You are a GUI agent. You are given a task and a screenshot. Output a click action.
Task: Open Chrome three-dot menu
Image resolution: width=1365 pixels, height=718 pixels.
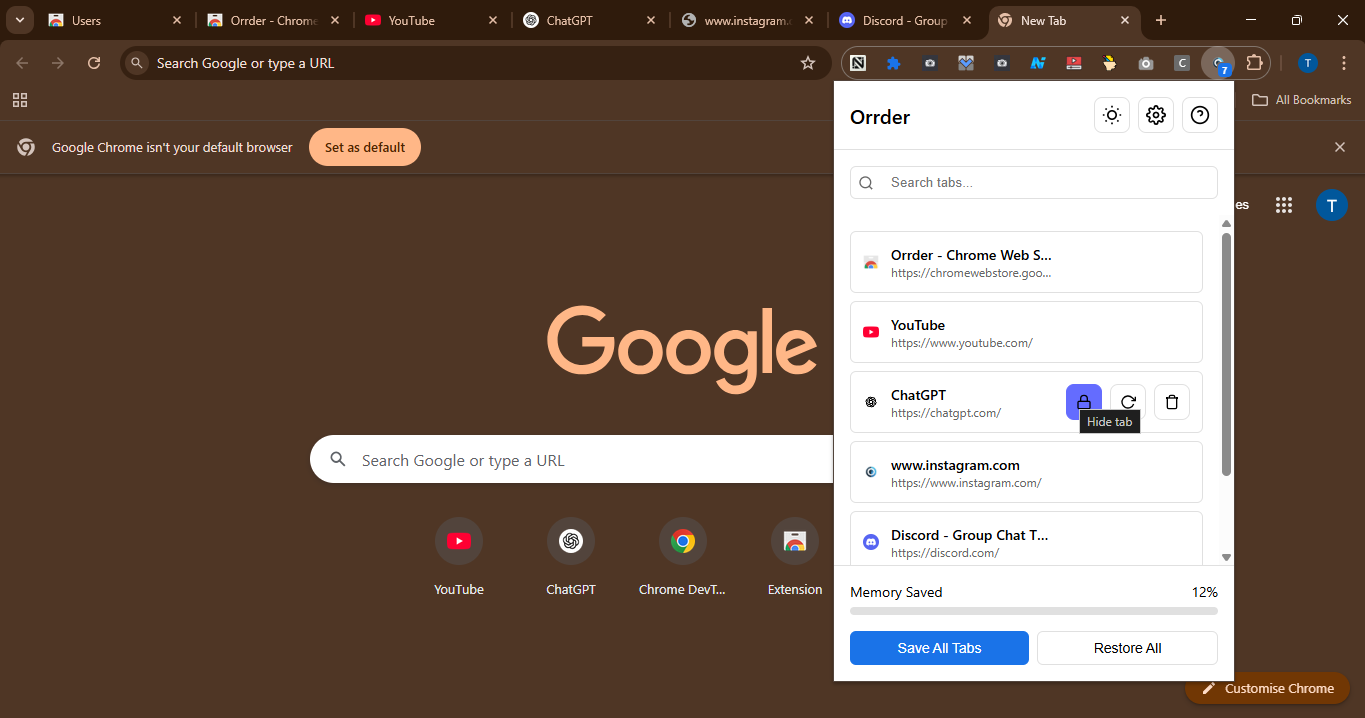point(1342,63)
